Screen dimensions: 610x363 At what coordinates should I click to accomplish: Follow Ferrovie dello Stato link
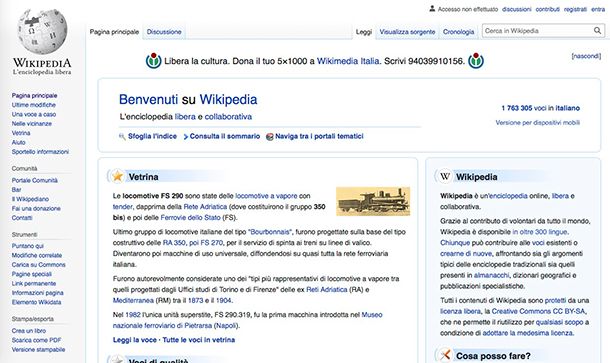point(190,217)
